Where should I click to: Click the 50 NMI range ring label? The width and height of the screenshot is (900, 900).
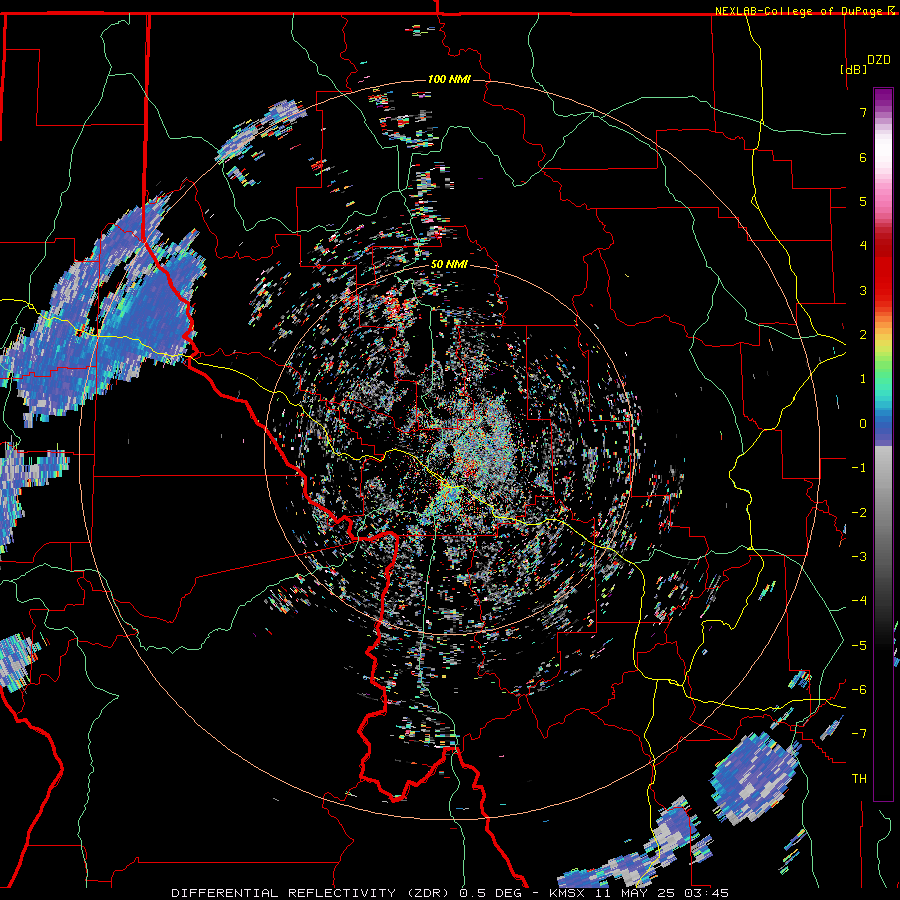pyautogui.click(x=449, y=265)
